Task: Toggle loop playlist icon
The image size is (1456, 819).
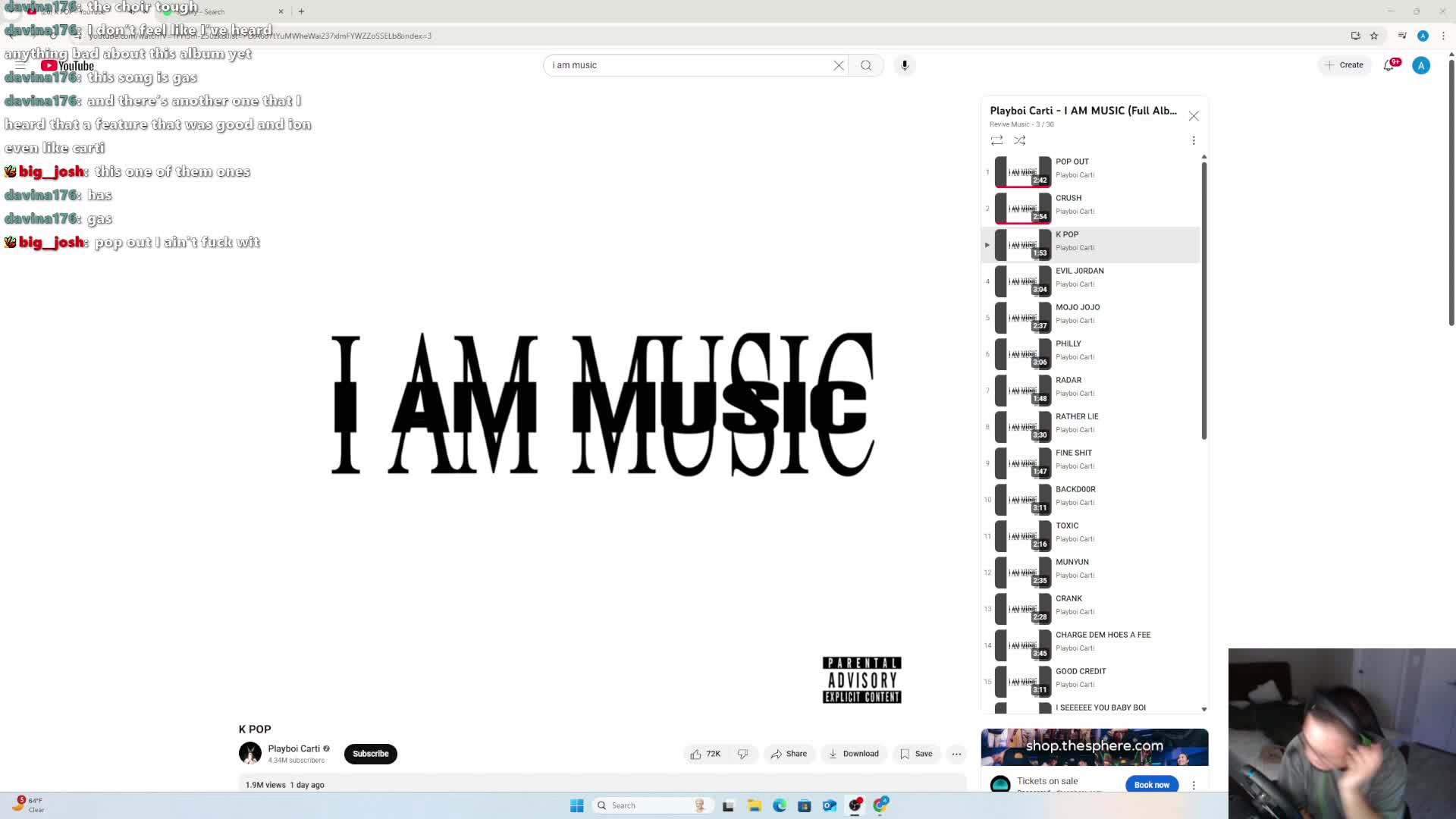Action: [x=996, y=140]
